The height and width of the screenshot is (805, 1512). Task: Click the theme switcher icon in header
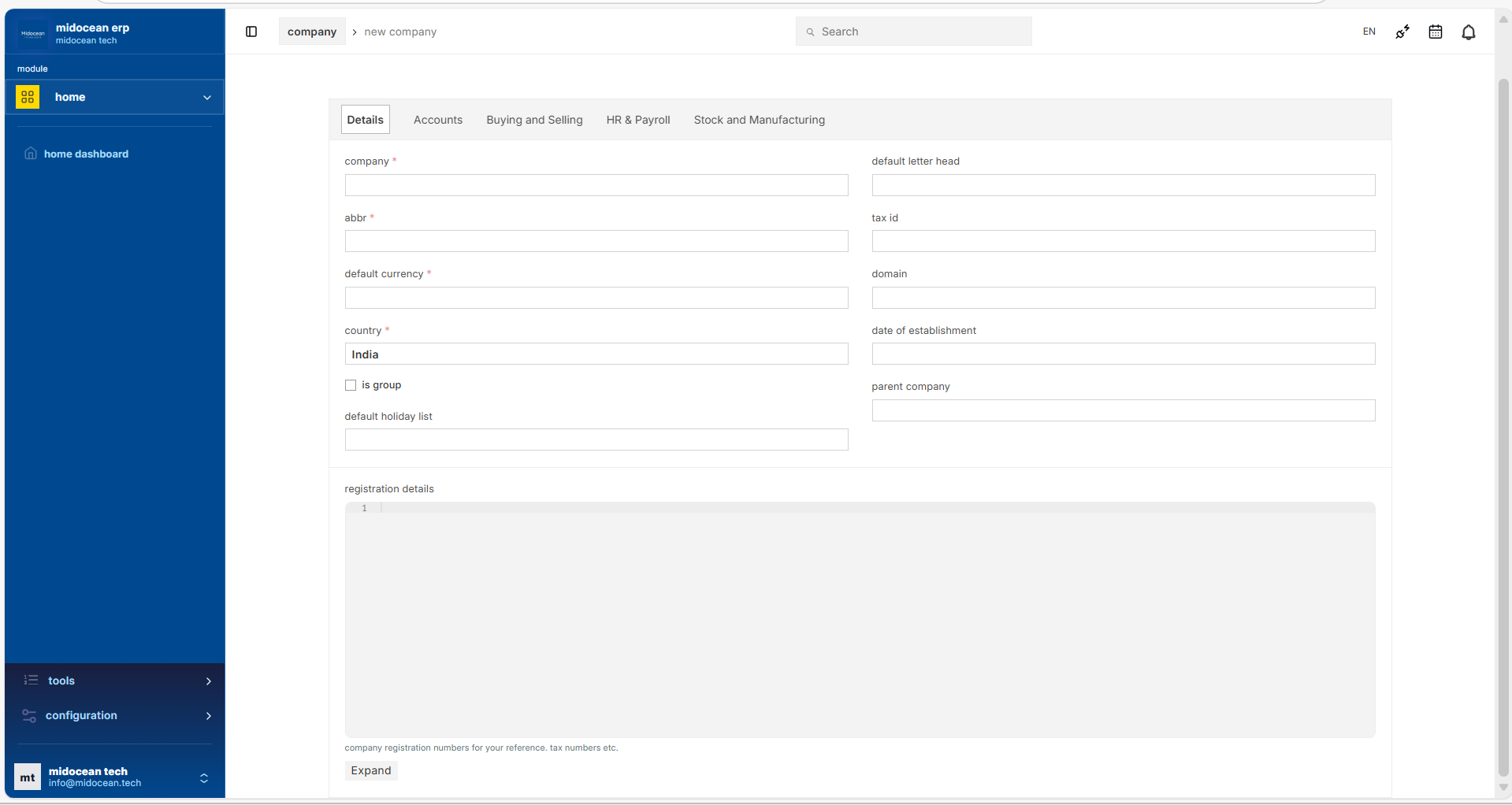coord(1402,32)
